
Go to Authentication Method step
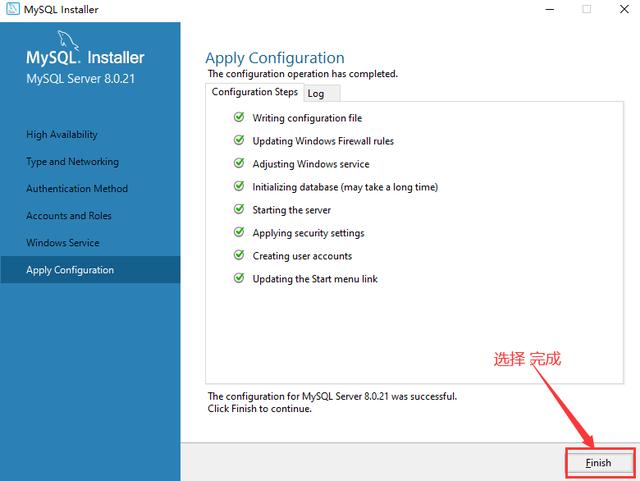77,189
